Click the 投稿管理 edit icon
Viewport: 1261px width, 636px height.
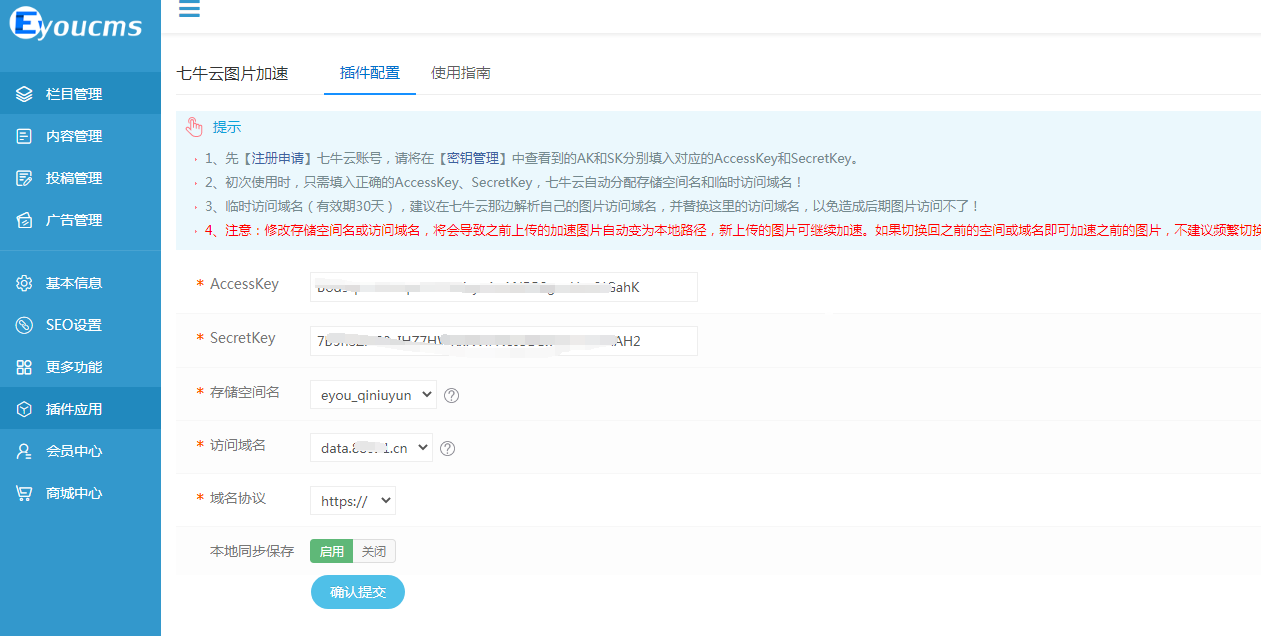[x=24, y=178]
